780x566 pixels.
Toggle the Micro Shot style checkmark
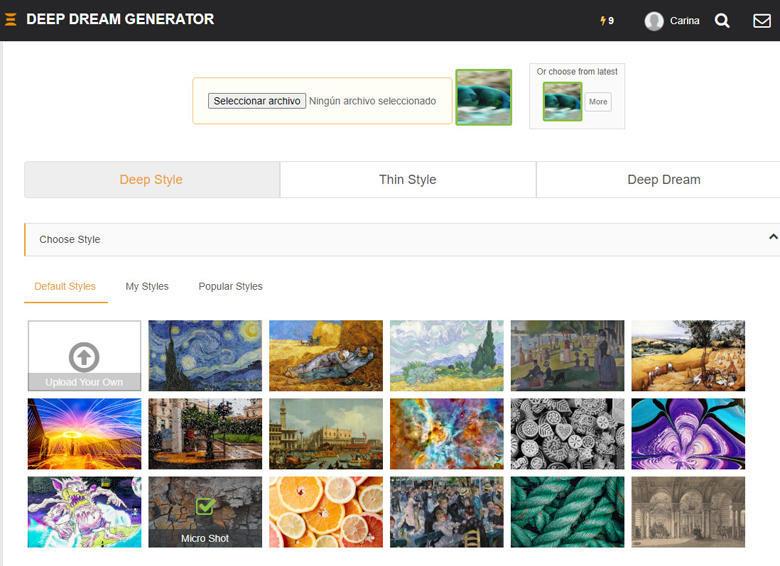[x=205, y=506]
